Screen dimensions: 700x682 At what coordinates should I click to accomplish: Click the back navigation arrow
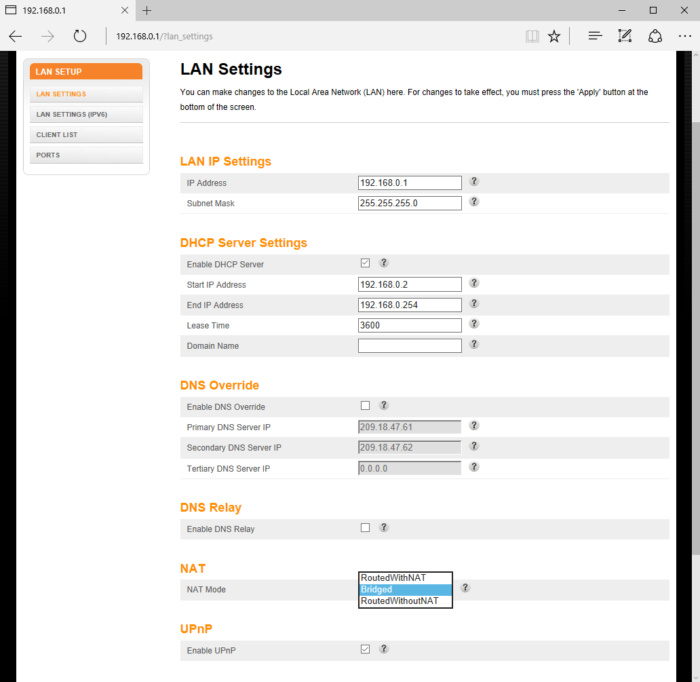(15, 36)
